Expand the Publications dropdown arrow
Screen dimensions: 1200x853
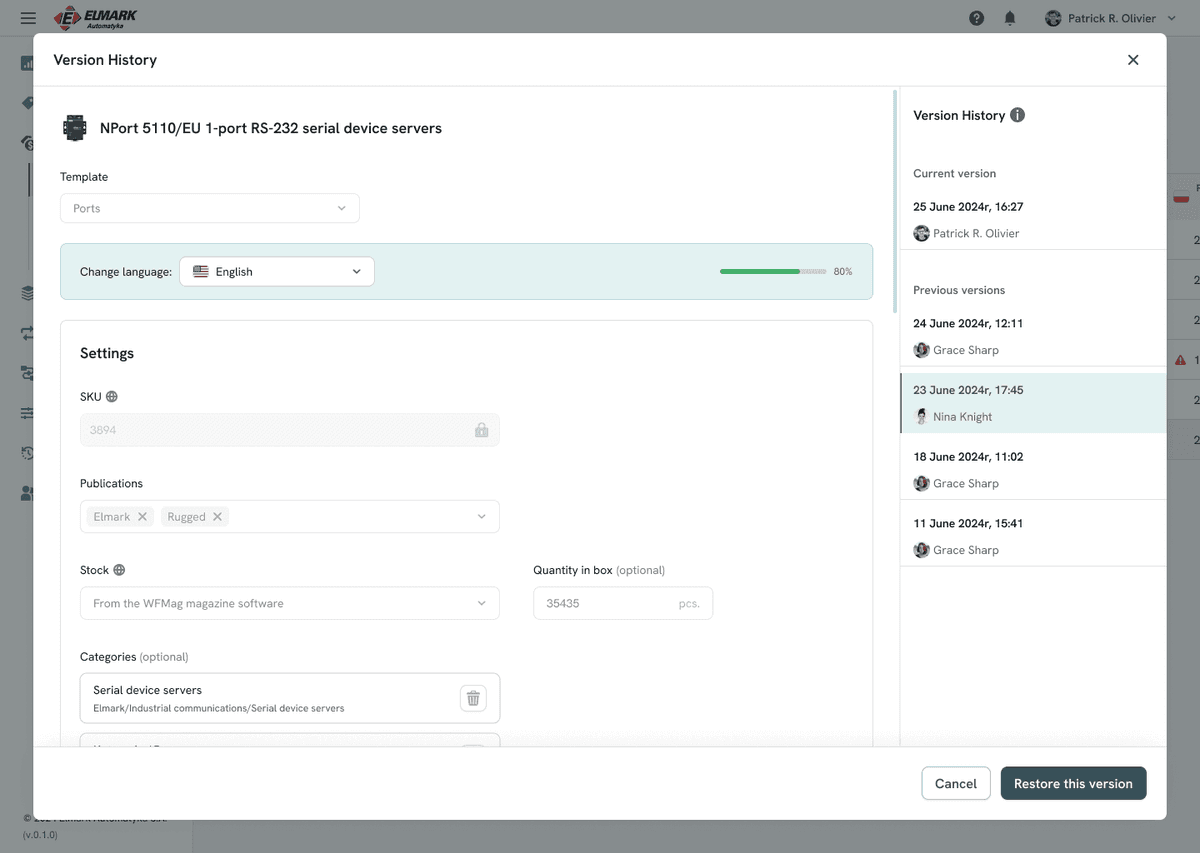pyautogui.click(x=481, y=517)
